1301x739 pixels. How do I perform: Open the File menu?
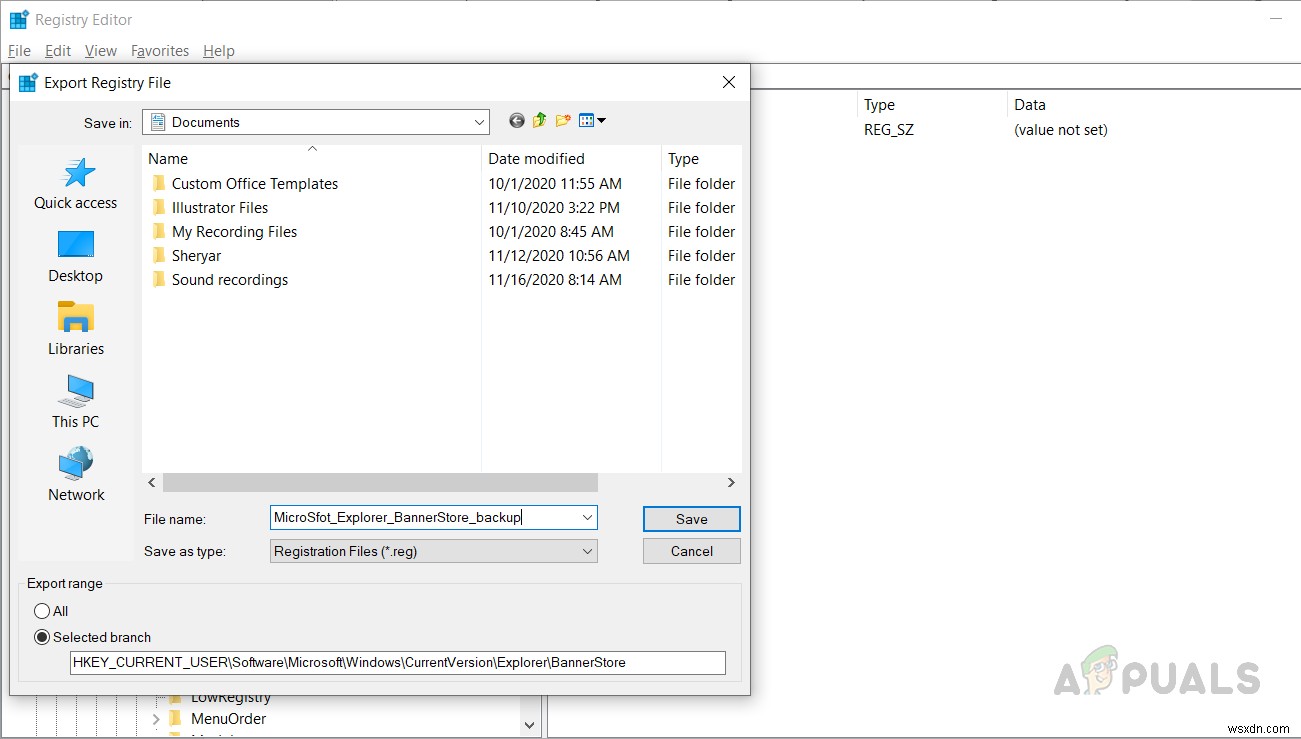tap(20, 51)
